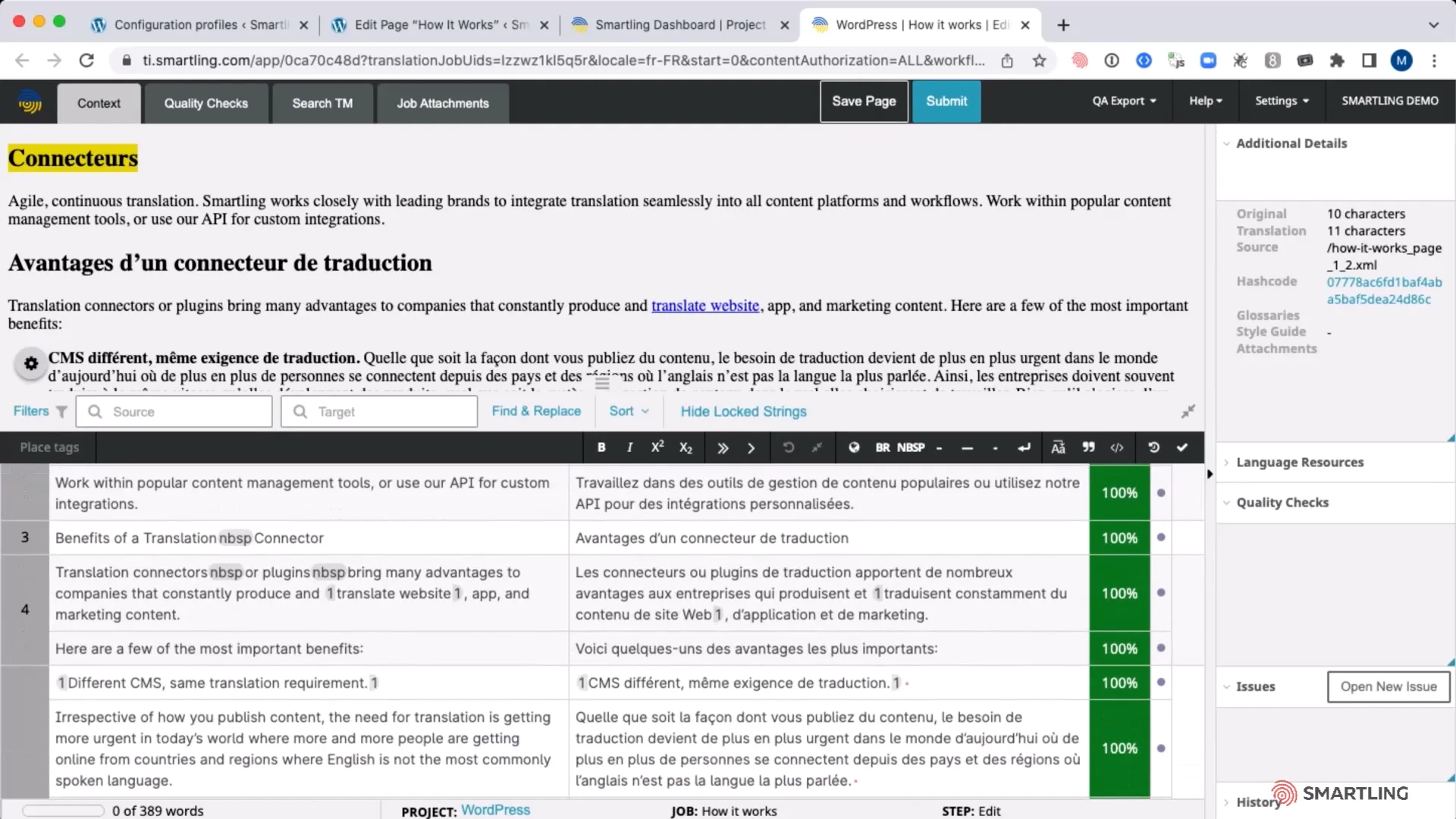Collapse the strings panel with the shrink arrows
The height and width of the screenshot is (819, 1456).
[x=1188, y=411]
